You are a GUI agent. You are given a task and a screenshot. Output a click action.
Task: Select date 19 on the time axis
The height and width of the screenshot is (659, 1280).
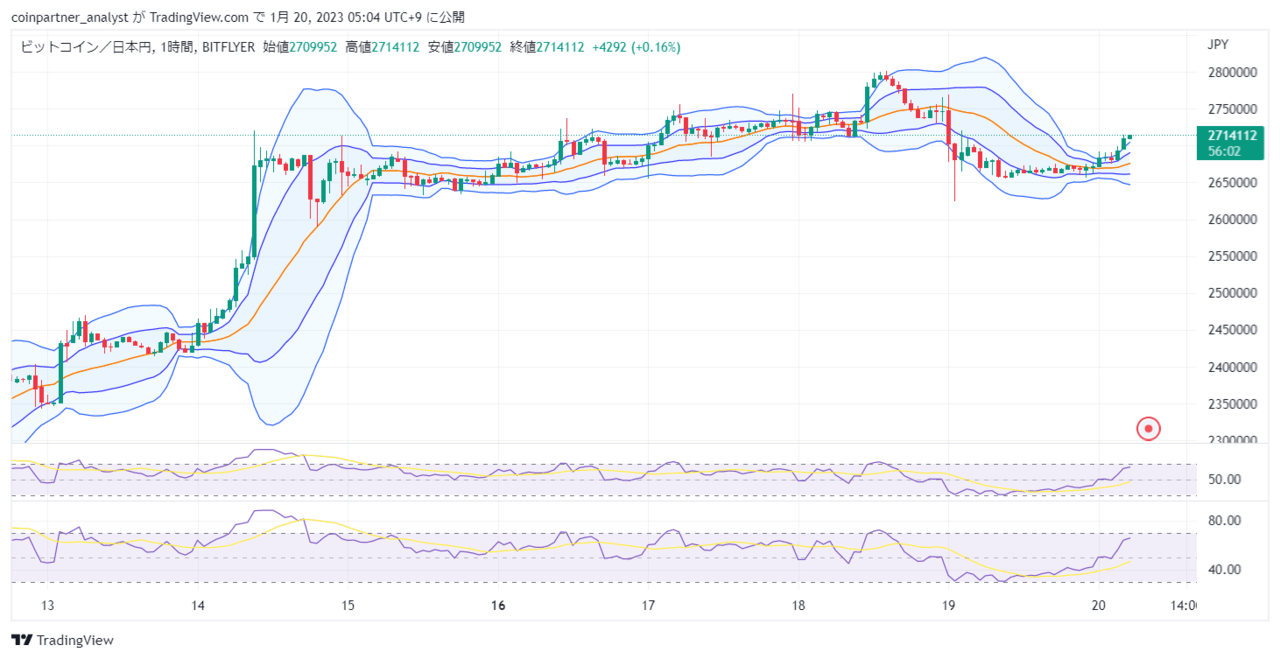click(948, 605)
